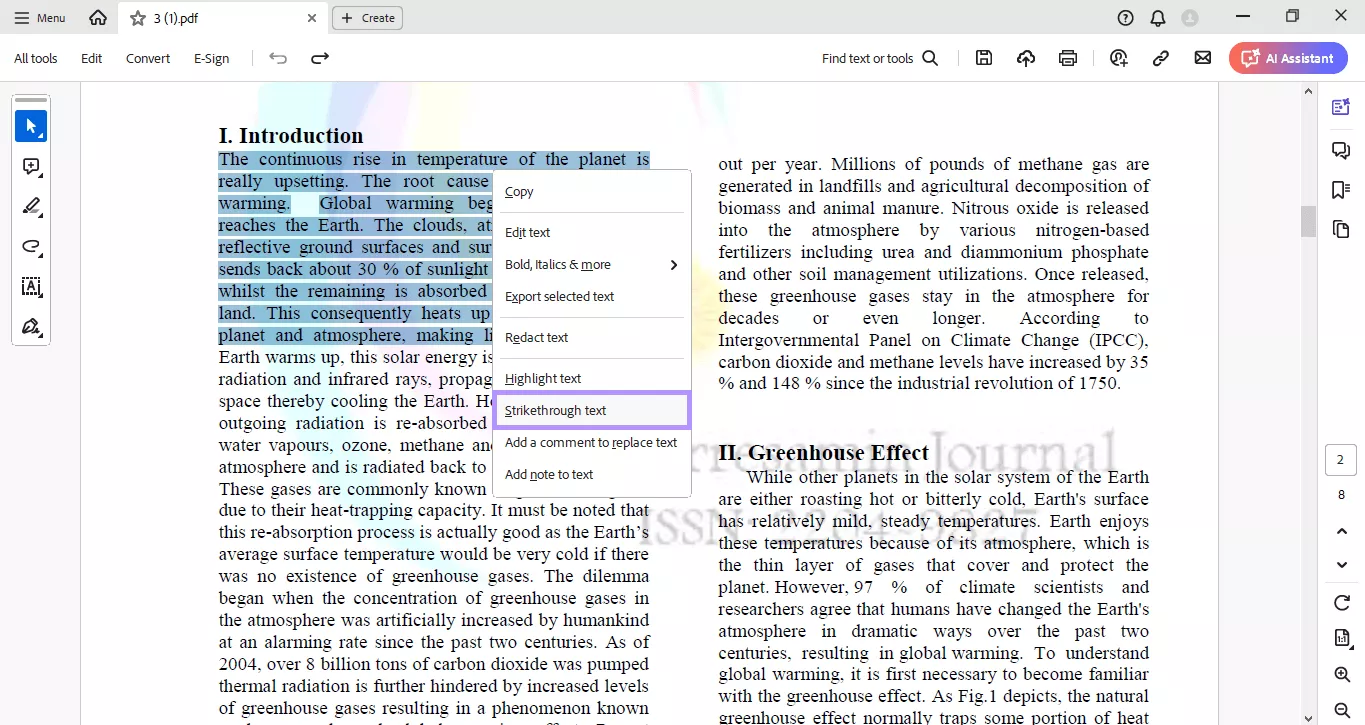Select the Highlight tool
Viewport: 1365px width, 725px height.
[31, 207]
